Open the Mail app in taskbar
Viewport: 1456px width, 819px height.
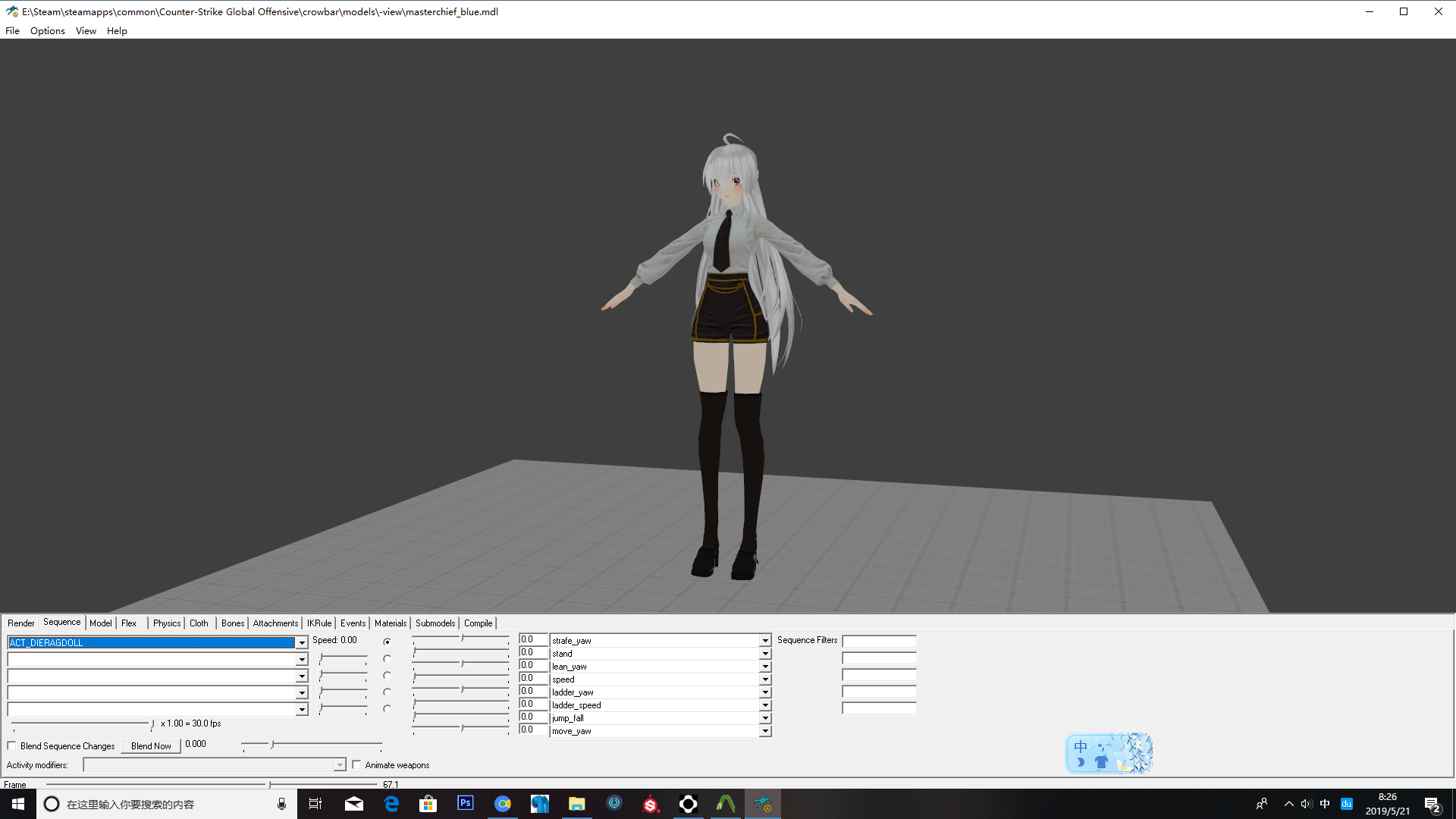click(x=354, y=804)
